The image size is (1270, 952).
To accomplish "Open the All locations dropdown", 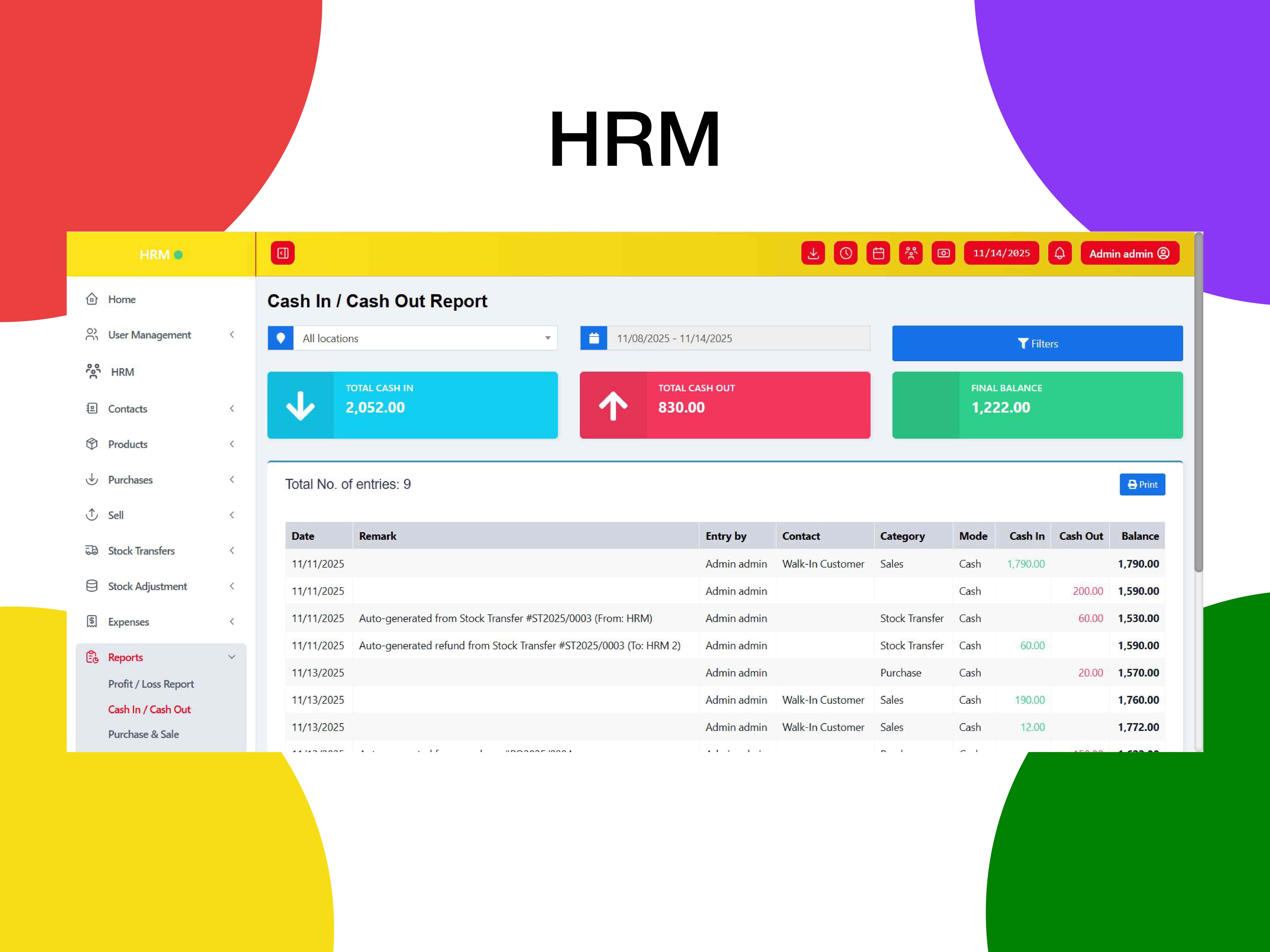I will tap(425, 338).
